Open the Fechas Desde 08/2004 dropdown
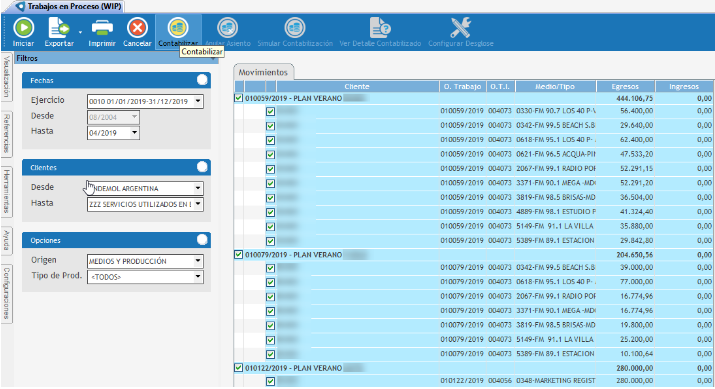Viewport: 715px width, 389px height. tap(134, 117)
